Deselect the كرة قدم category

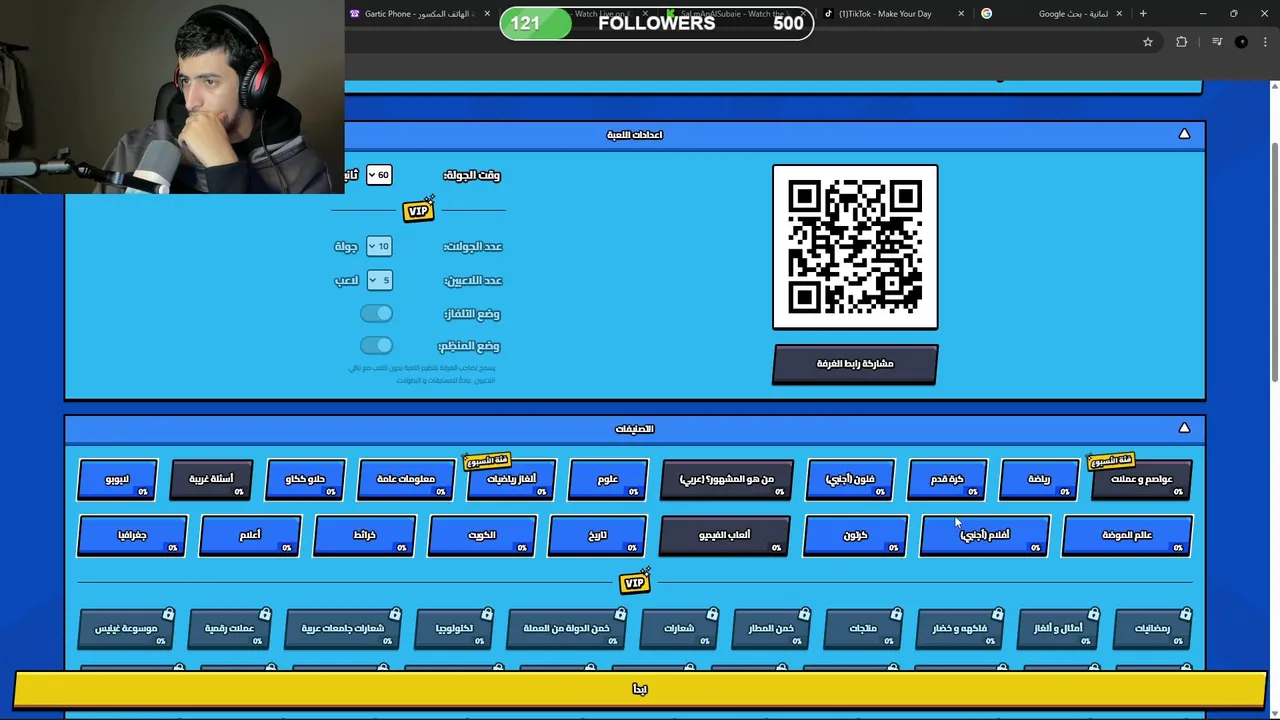(947, 479)
